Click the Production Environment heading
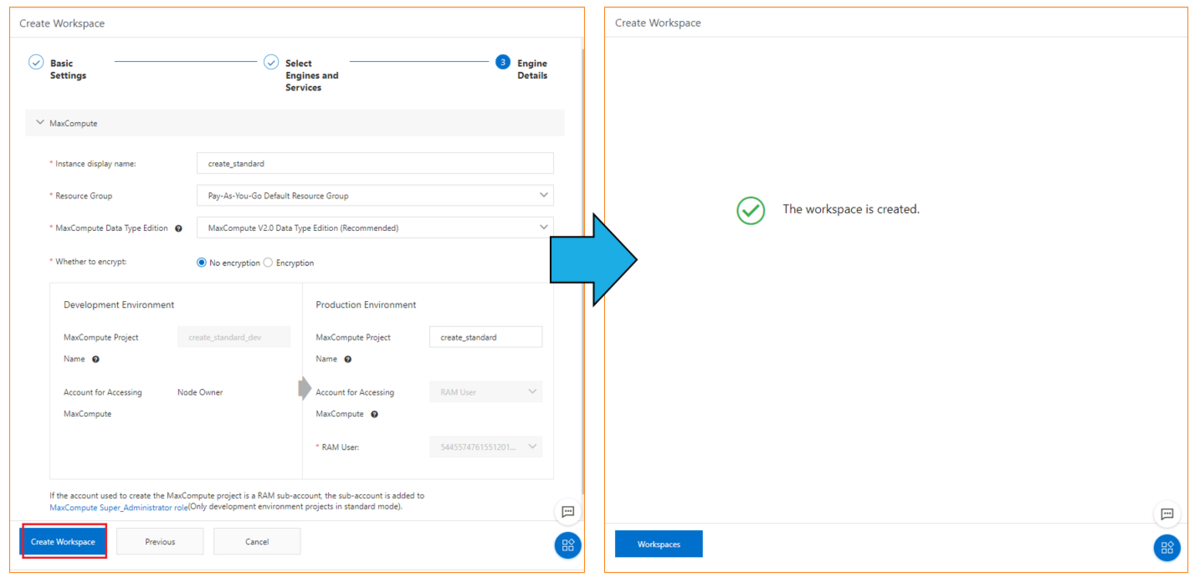This screenshot has height=583, width=1200. [366, 305]
